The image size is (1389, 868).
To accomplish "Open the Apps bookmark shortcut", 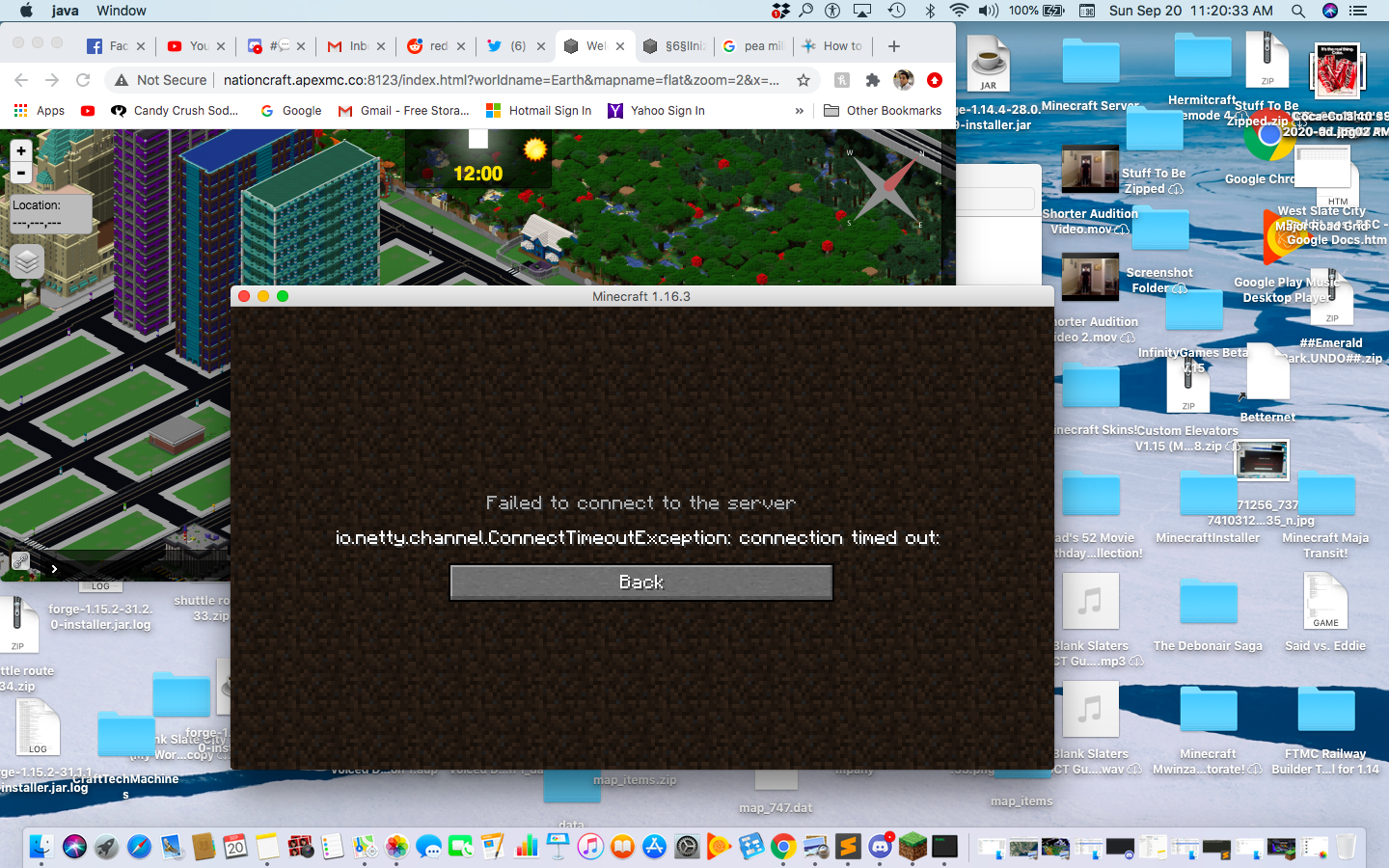I will [x=40, y=111].
